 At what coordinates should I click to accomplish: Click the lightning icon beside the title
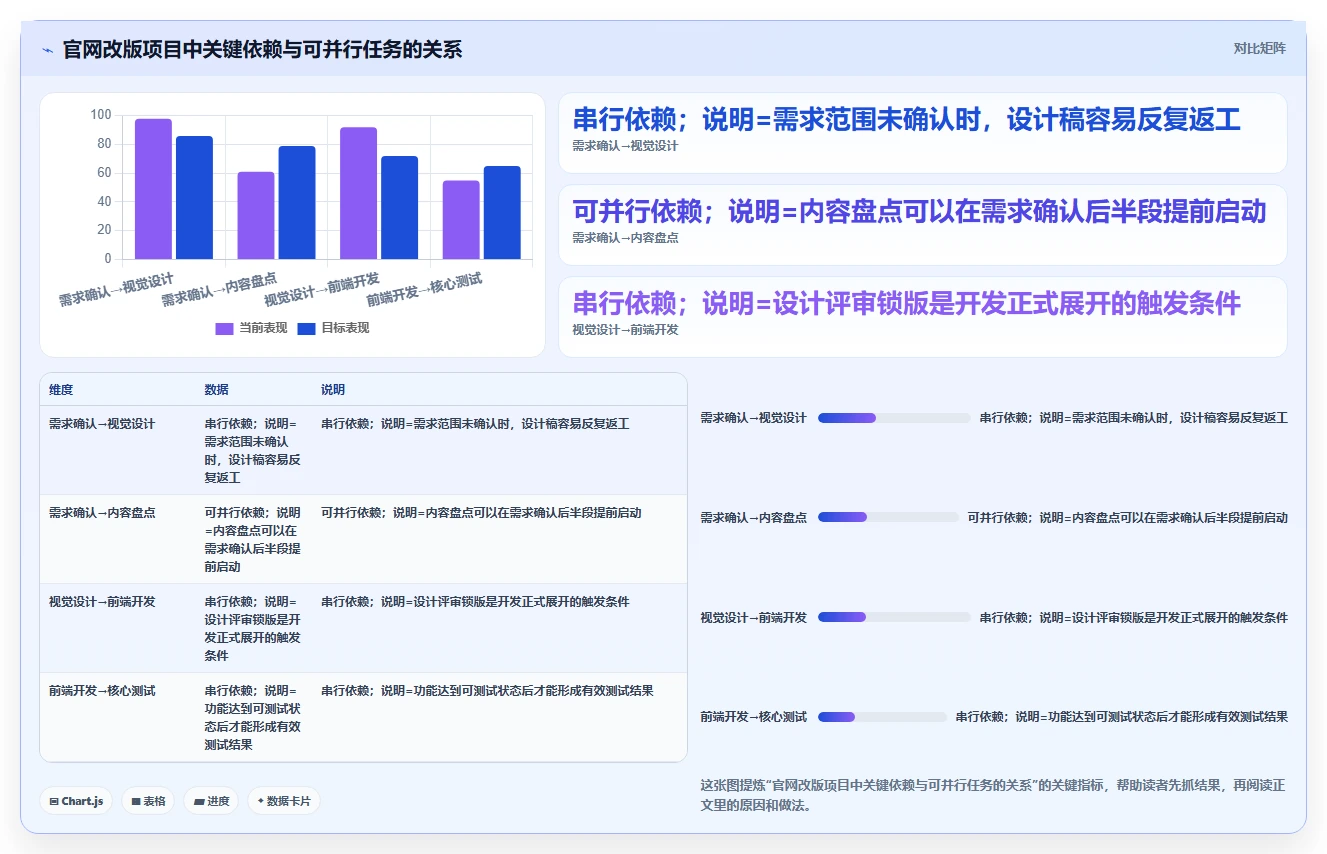47,49
